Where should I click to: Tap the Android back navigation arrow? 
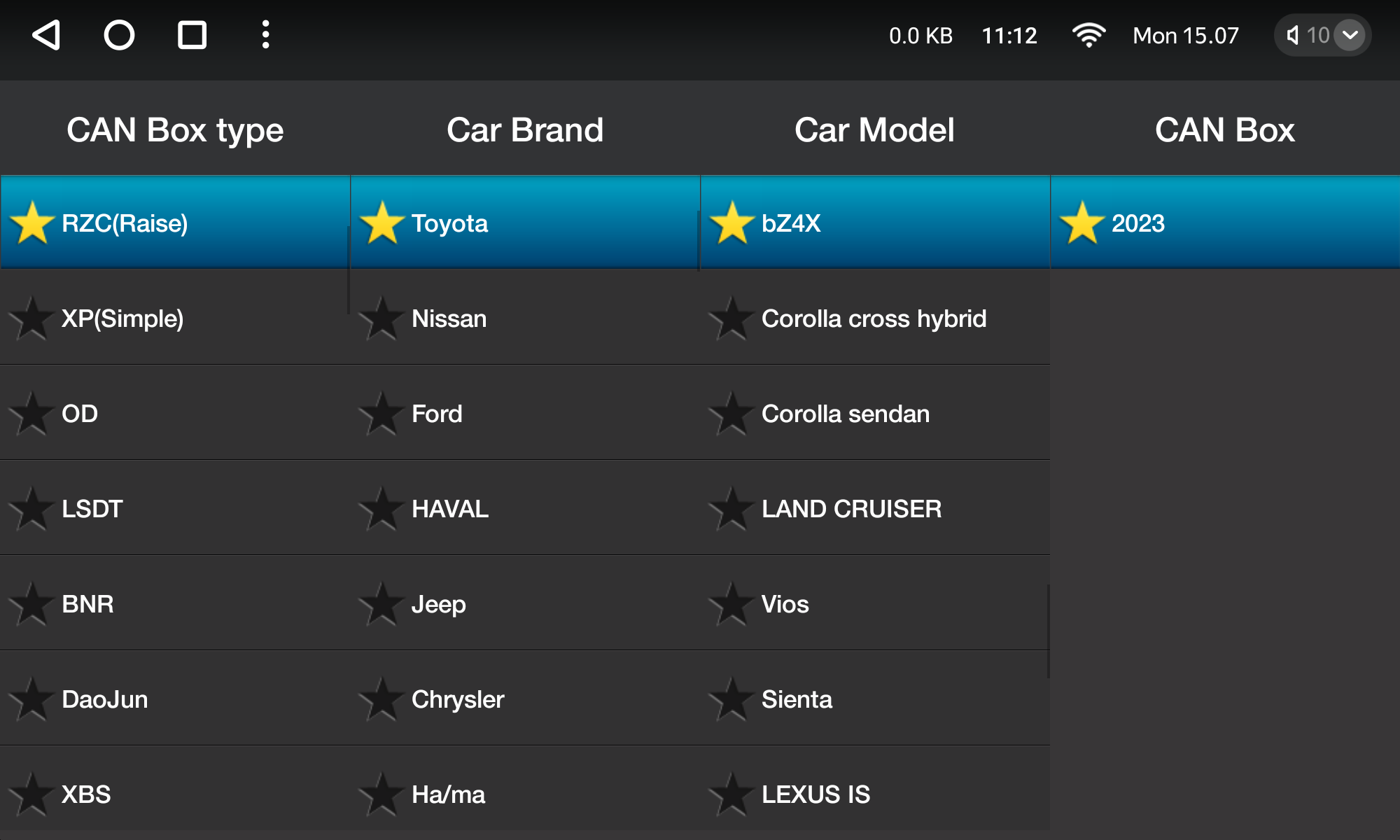(x=46, y=35)
